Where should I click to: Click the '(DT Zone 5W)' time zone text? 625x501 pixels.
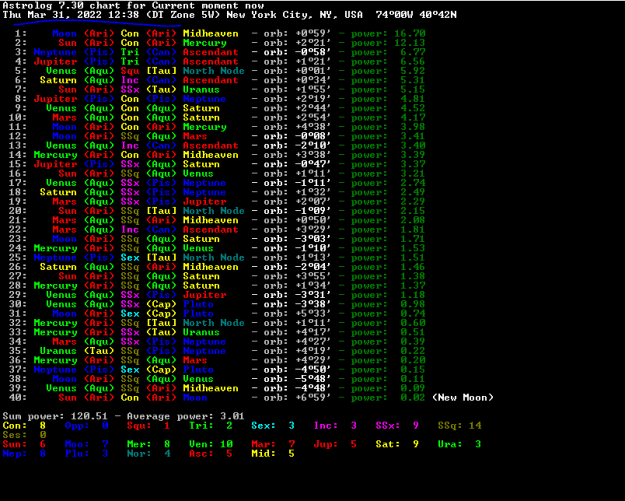click(183, 15)
